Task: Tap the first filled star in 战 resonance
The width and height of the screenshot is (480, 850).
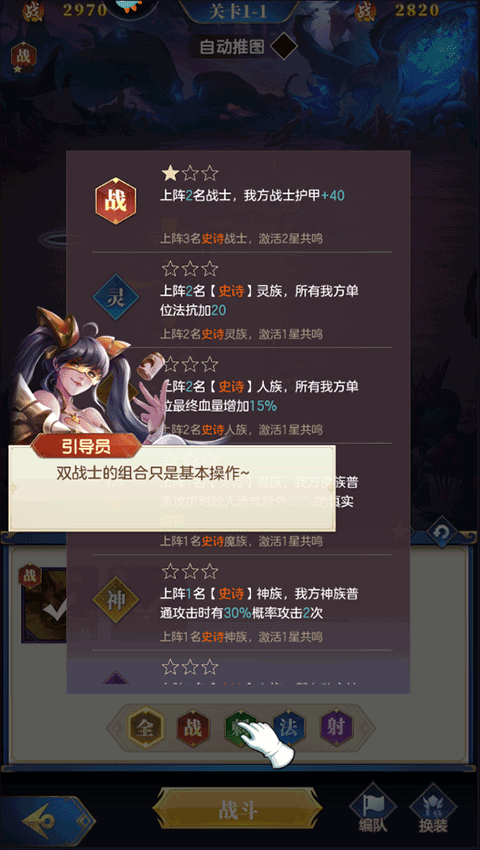Action: 170,173
